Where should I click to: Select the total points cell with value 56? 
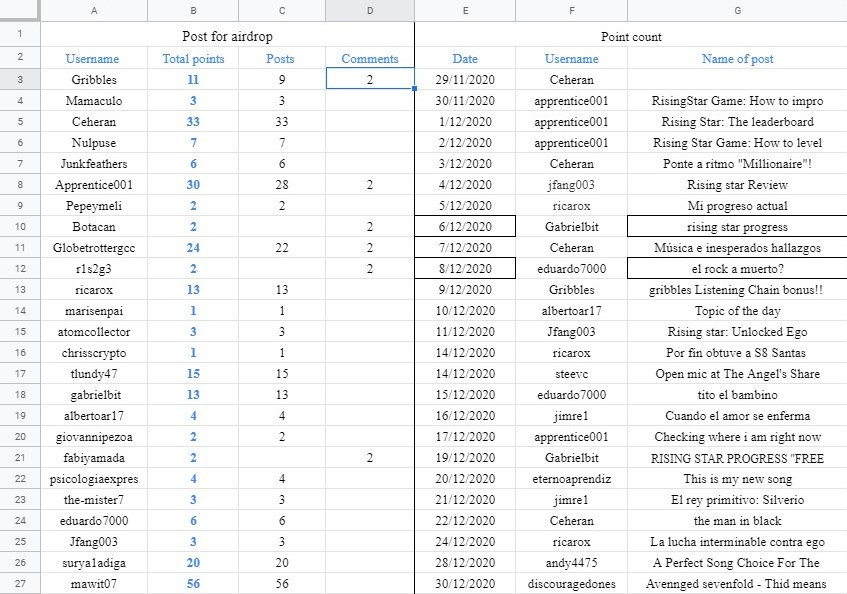tap(193, 584)
